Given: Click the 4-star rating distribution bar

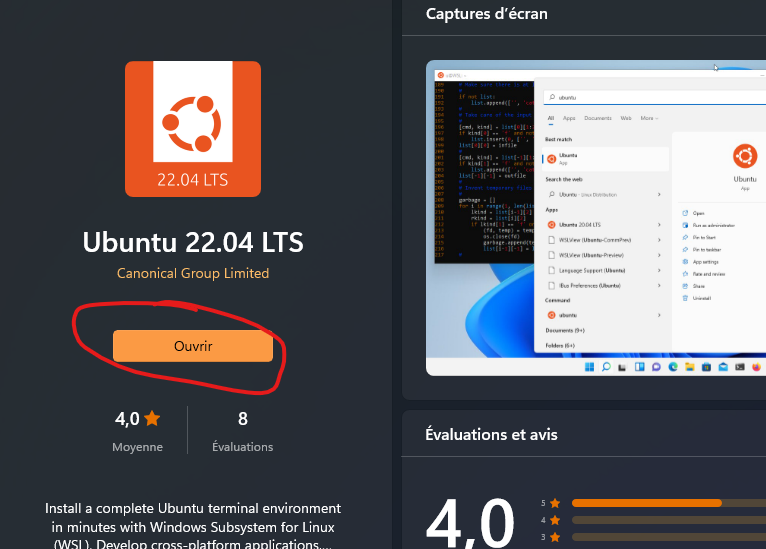Looking at the screenshot, I should (x=660, y=520).
